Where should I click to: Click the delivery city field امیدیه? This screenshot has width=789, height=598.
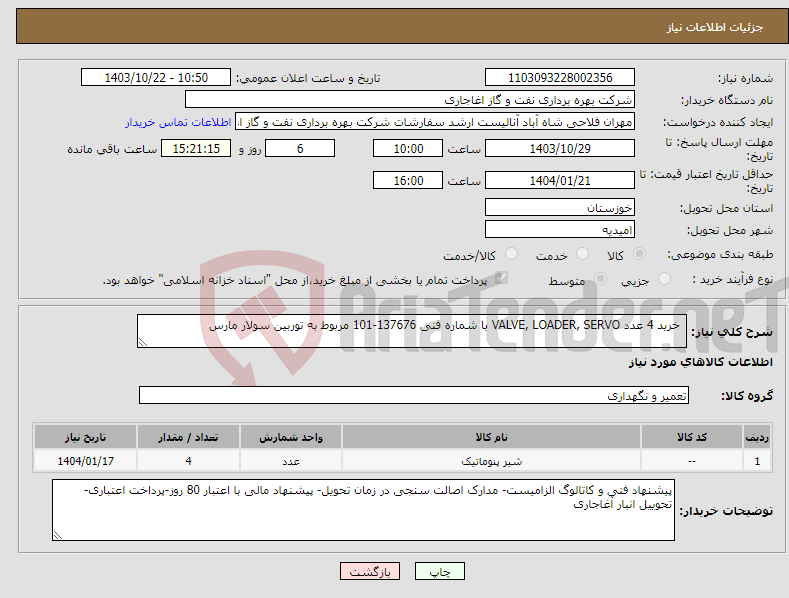pyautogui.click(x=560, y=230)
